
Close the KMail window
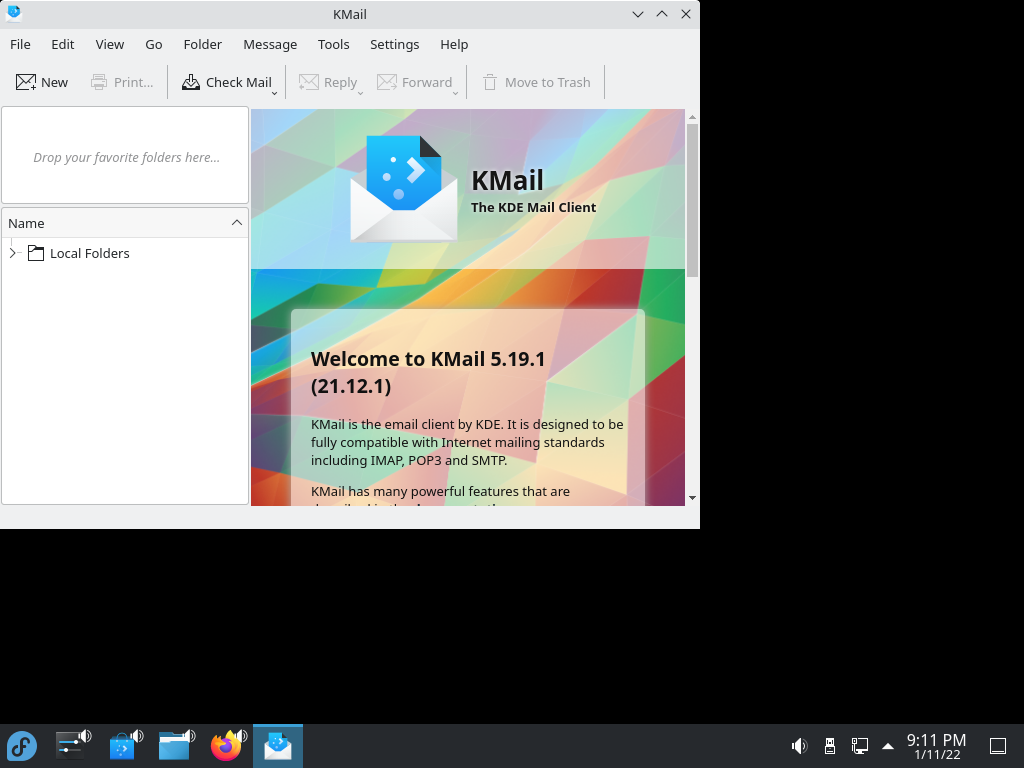point(686,14)
